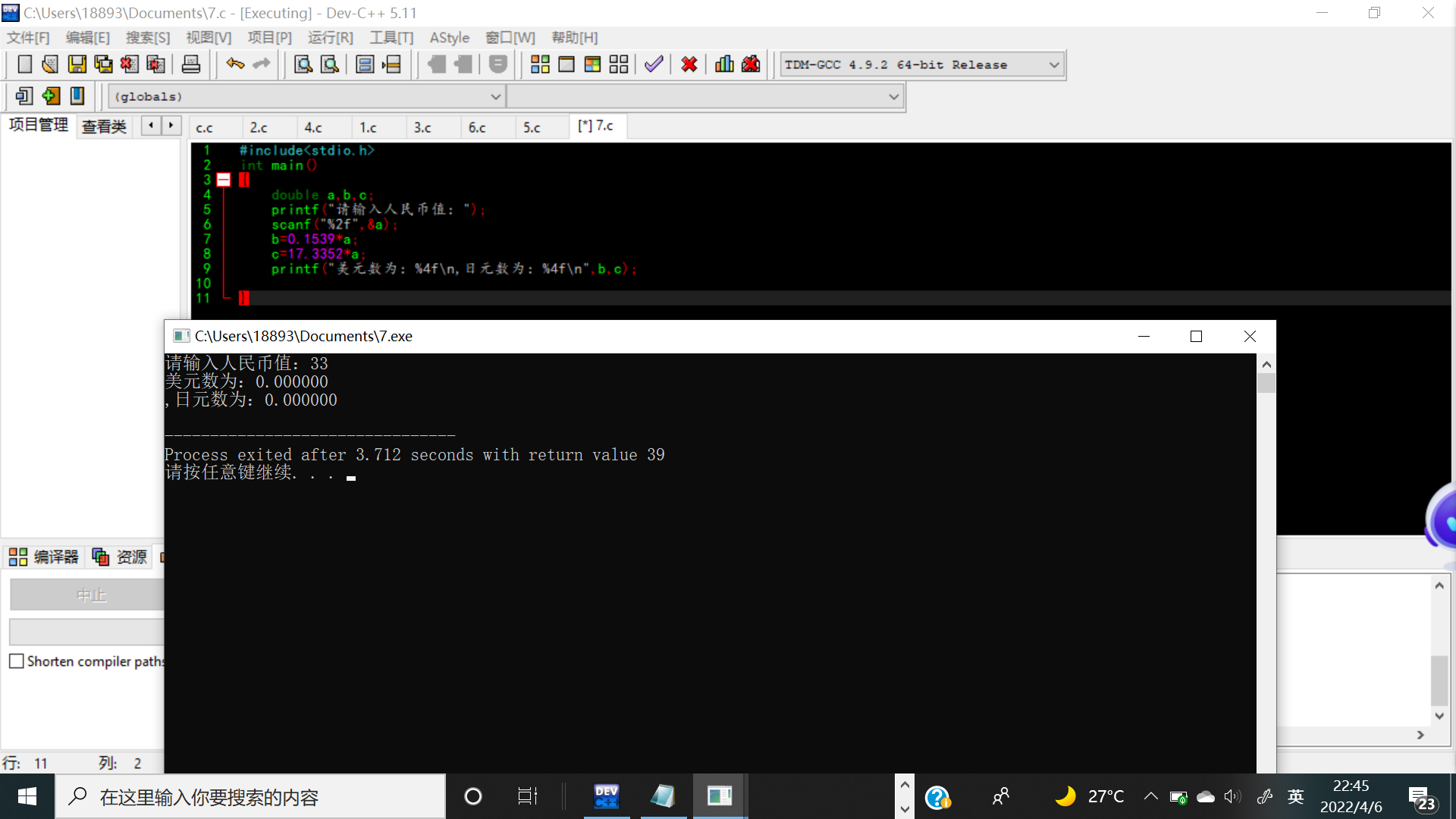Collapse the main function fold marker

point(224,180)
